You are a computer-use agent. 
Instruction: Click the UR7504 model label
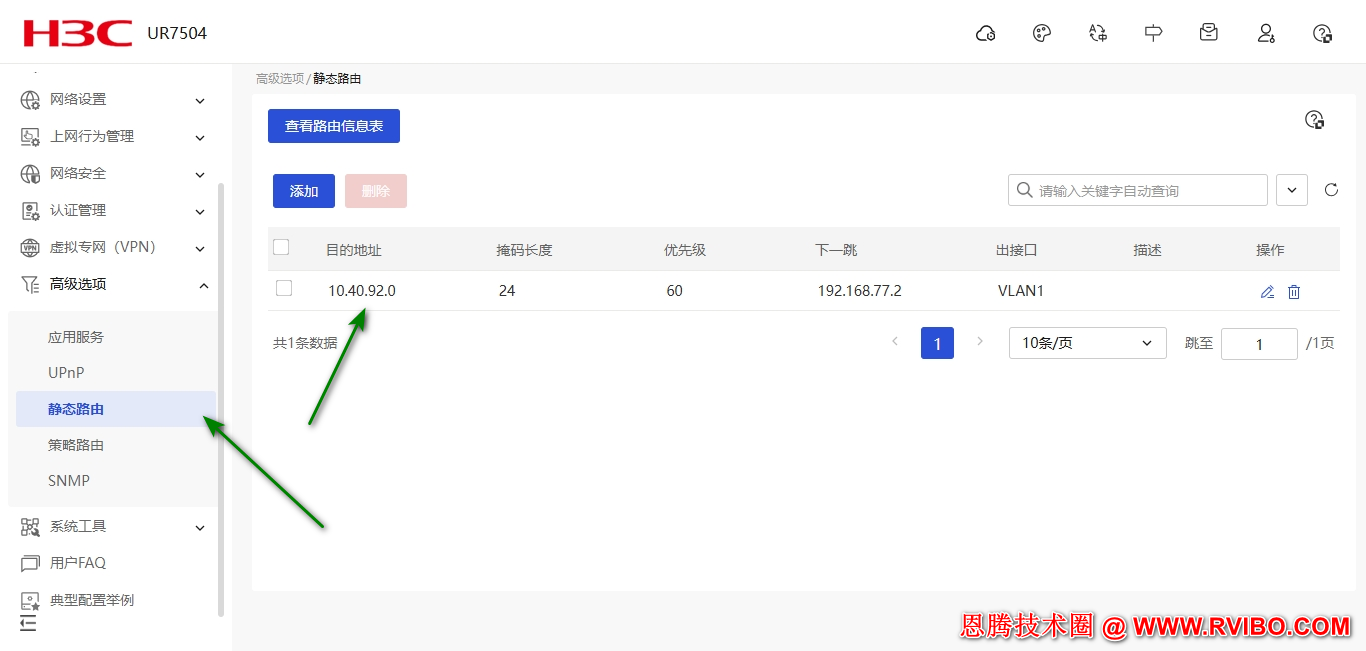177,33
